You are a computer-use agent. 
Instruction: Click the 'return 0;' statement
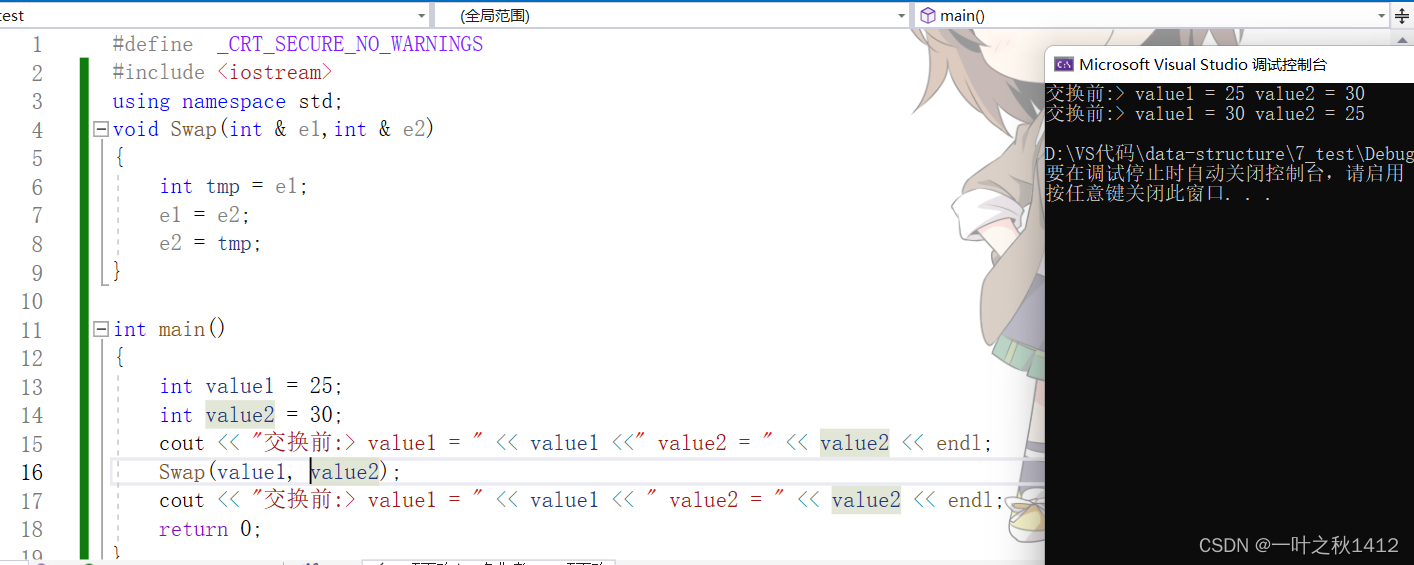click(210, 529)
